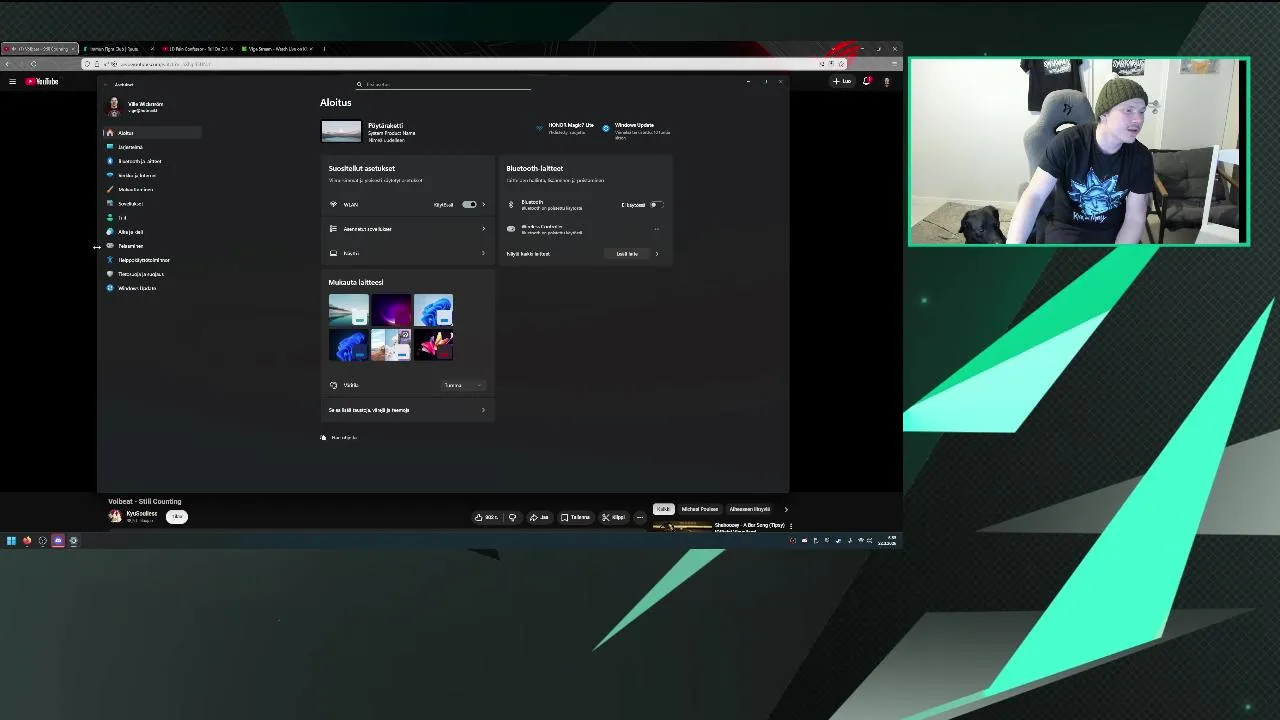Select Aloitus home icon in Settings sidebar

point(110,133)
